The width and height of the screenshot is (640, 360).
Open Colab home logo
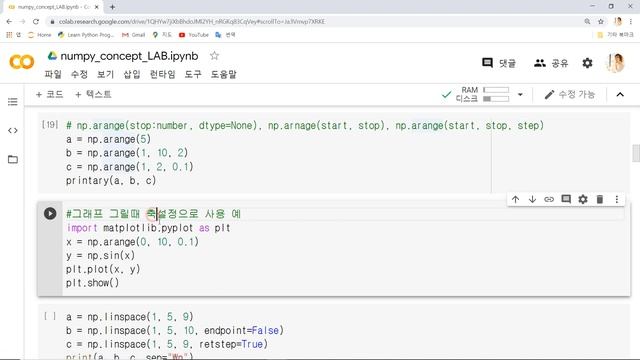pos(21,62)
